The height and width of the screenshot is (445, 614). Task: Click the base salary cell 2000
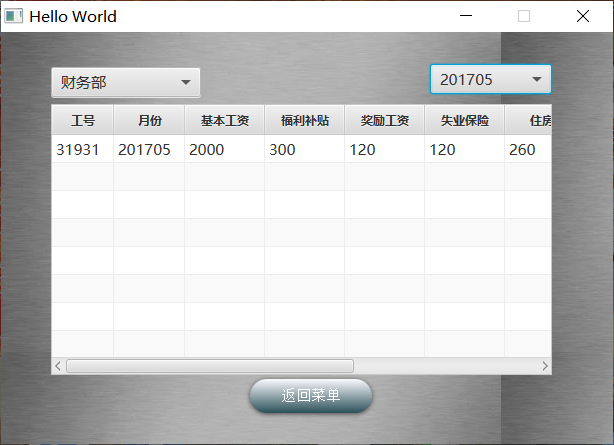[207, 150]
